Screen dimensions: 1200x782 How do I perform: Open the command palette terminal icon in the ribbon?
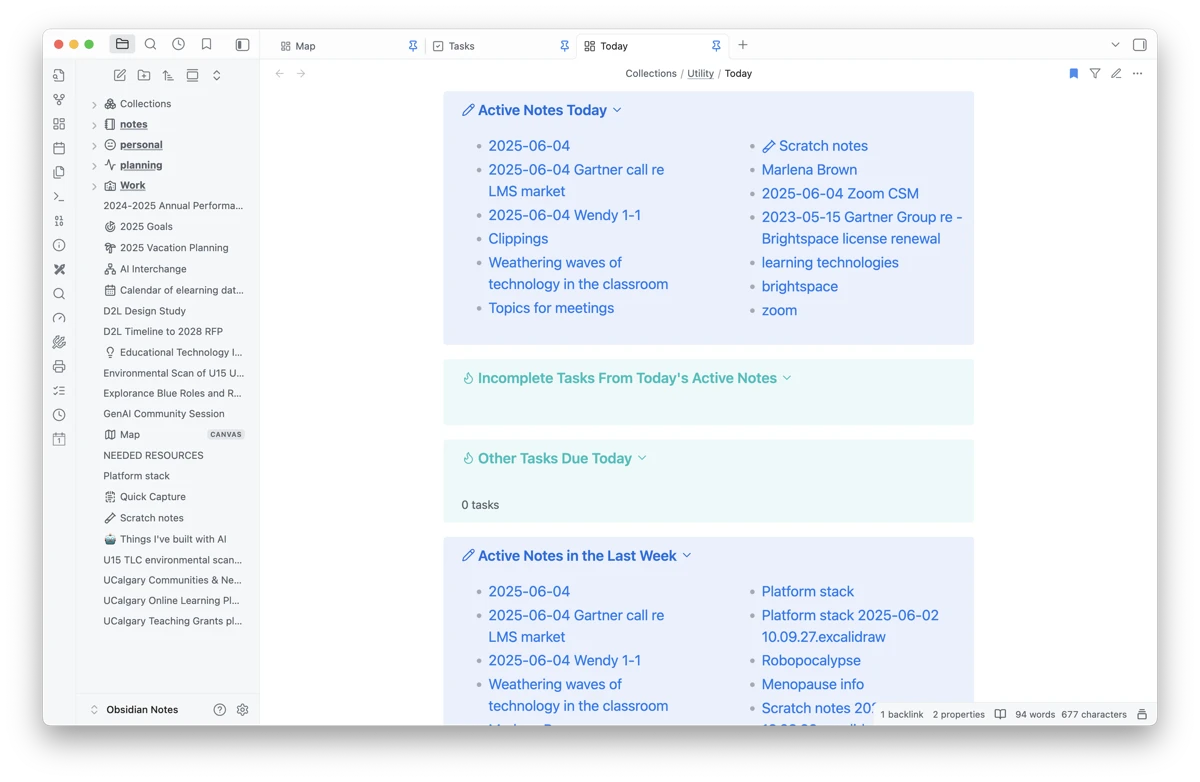pyautogui.click(x=59, y=197)
